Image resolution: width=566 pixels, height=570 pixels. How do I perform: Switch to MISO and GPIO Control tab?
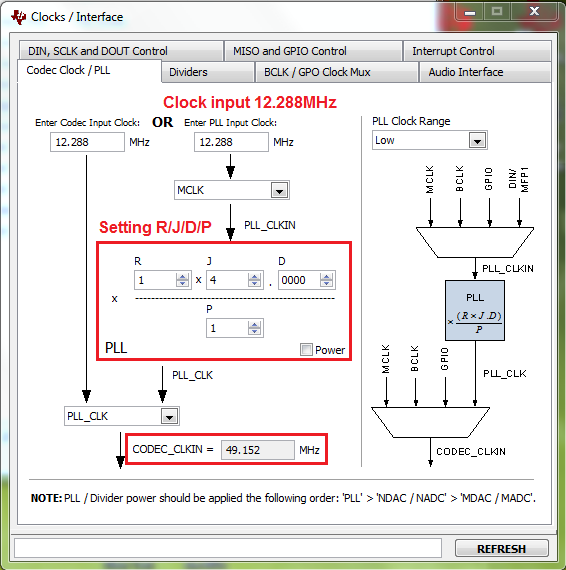pyautogui.click(x=313, y=51)
